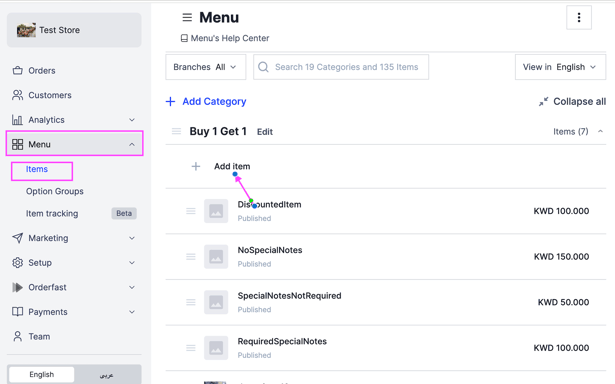Screen dimensions: 615x384
Task: Collapse Buy 1 Get 1 Items (7)
Action: 578,131
